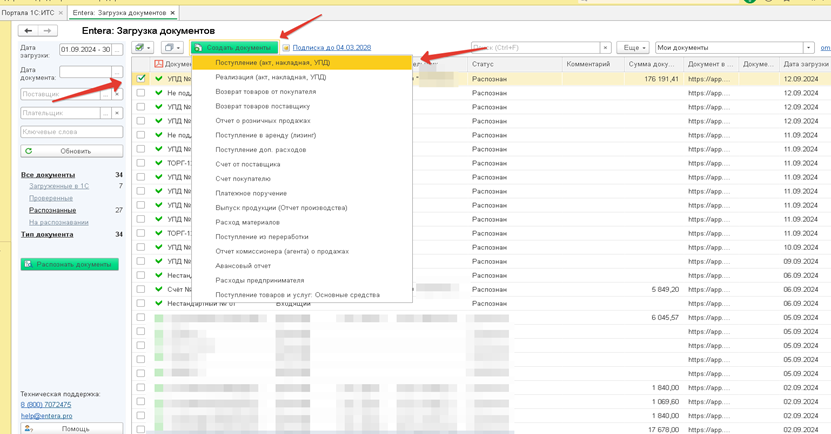Viewport: 831px width, 434px height.
Task: Tick the checkbox of Нестандартный № от Входящий row
Action: (140, 303)
